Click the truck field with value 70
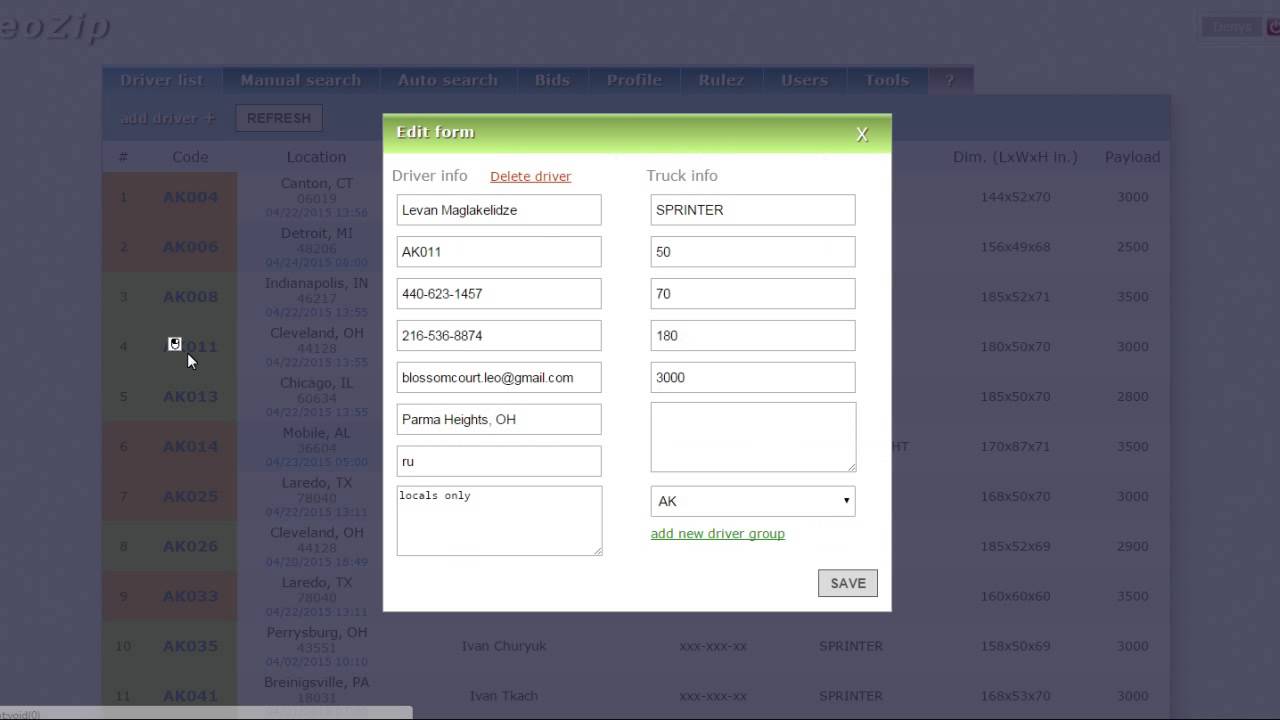 (x=753, y=294)
